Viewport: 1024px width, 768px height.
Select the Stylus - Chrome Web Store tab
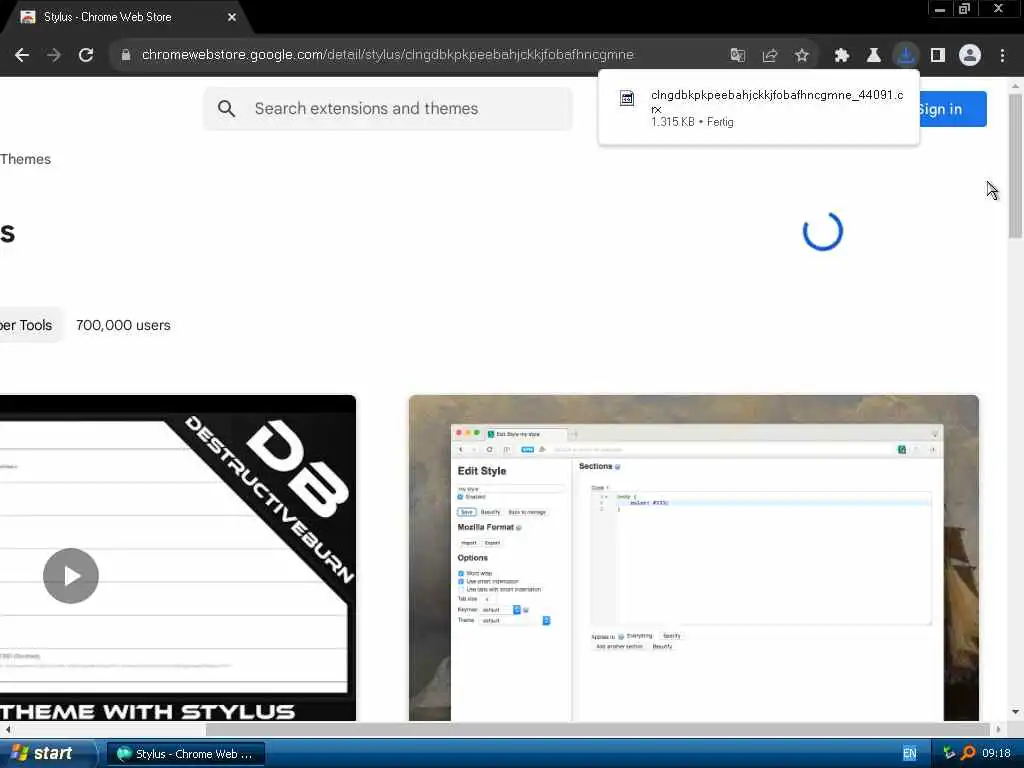point(127,17)
